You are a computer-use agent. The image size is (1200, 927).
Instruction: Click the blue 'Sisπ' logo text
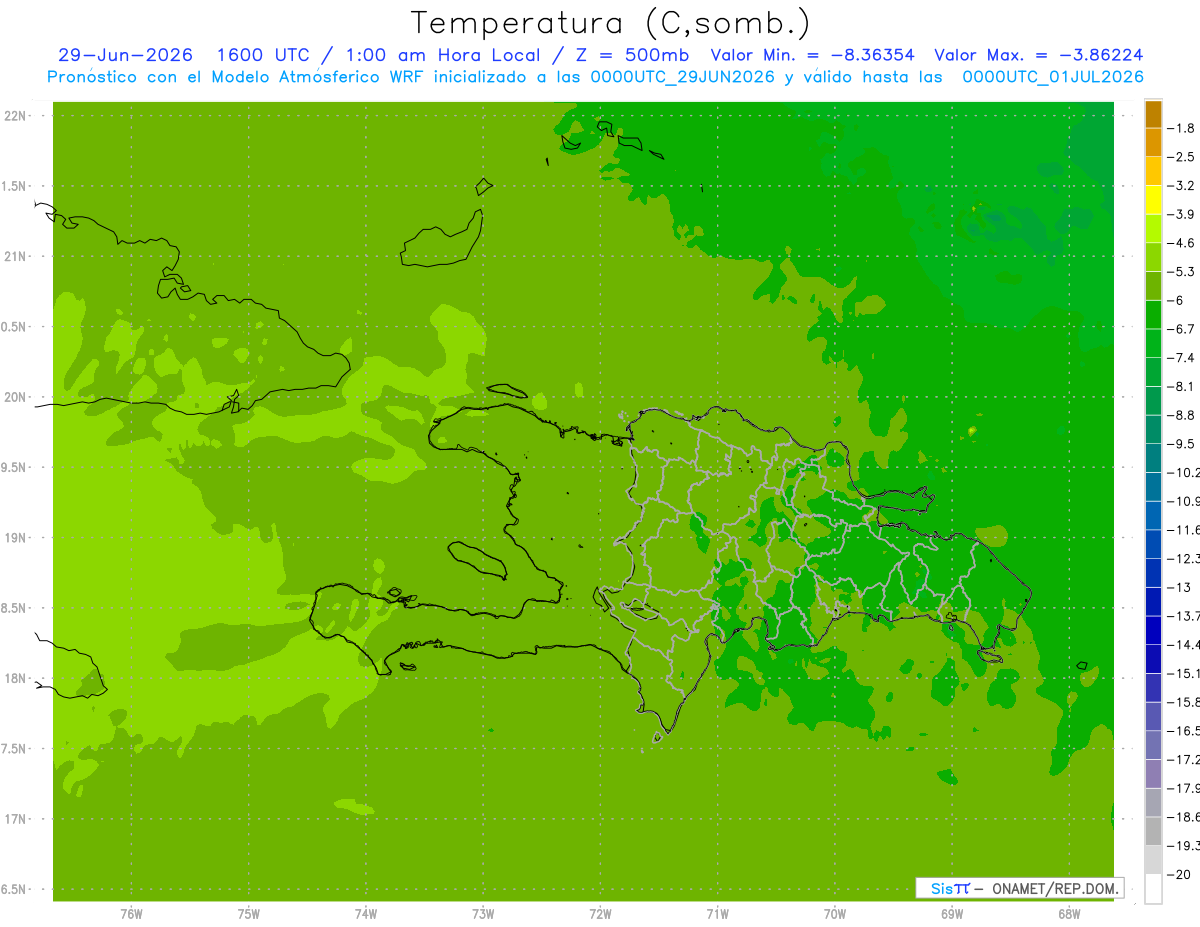[x=949, y=888]
